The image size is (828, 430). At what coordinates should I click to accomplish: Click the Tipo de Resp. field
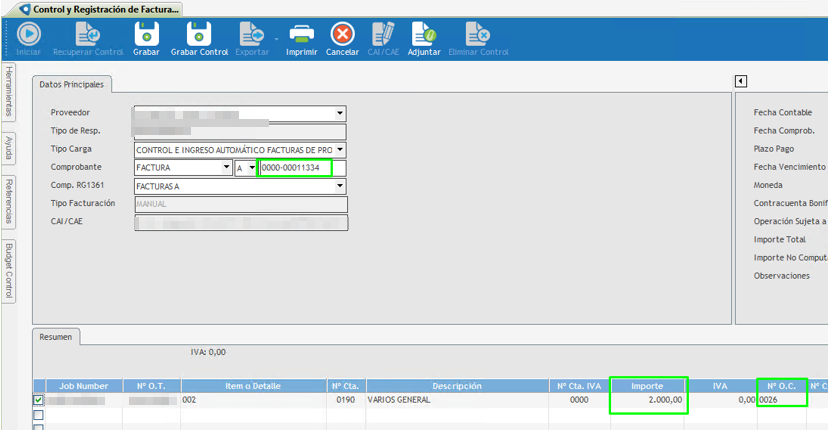pos(241,131)
